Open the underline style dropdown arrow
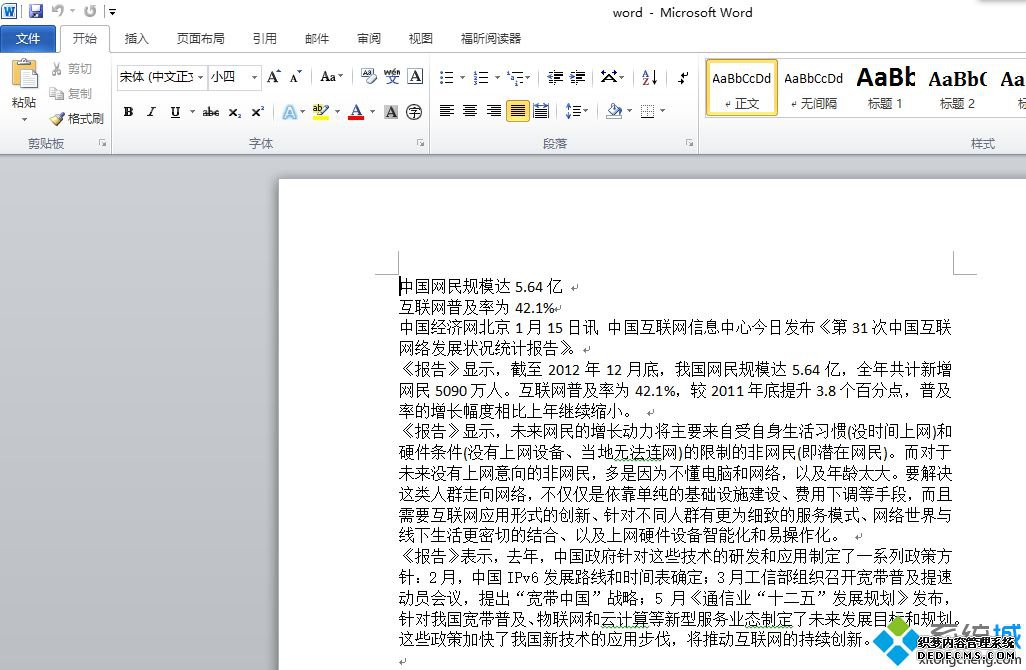The image size is (1026, 670). tap(192, 112)
